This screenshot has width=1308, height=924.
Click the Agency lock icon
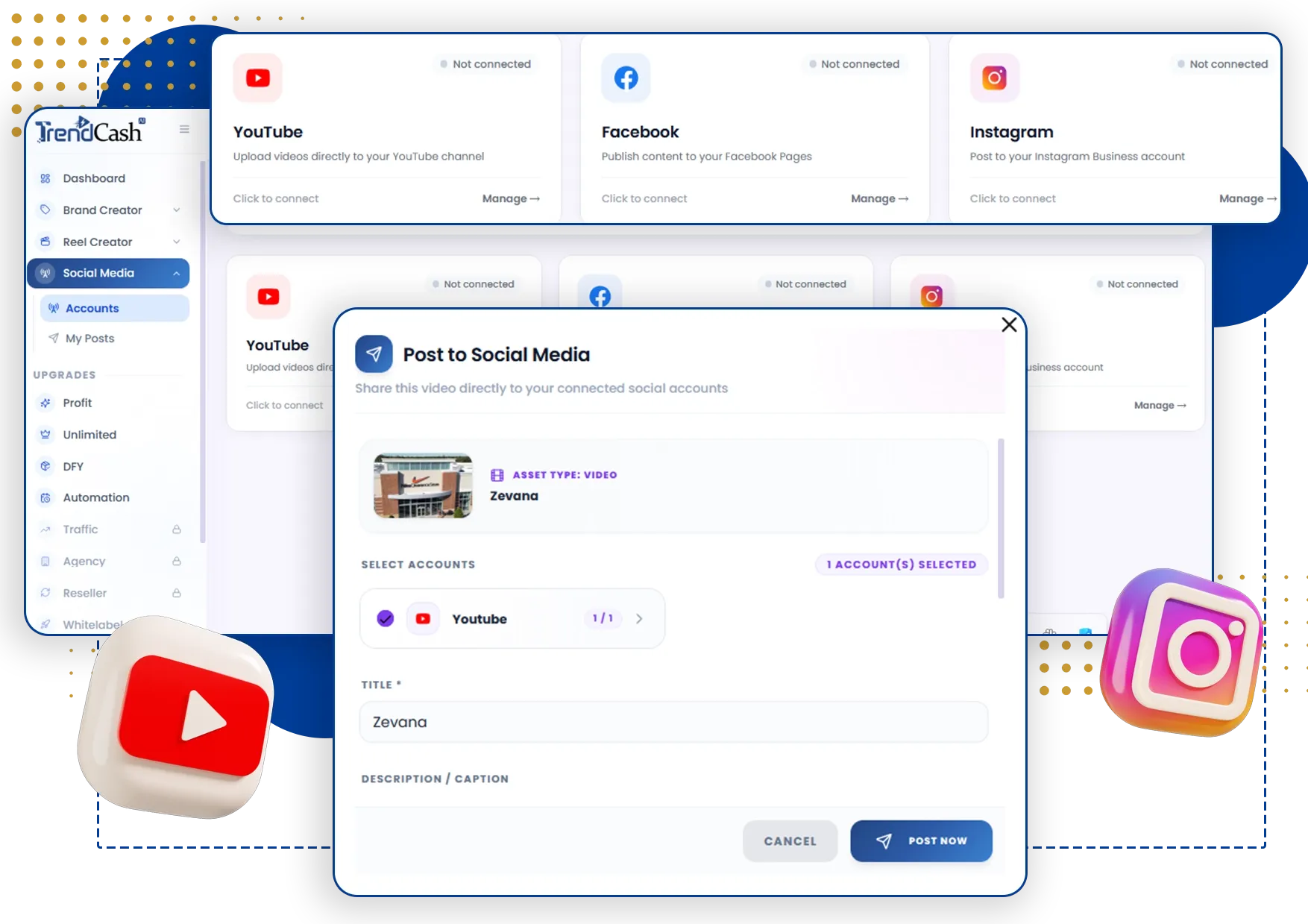tap(177, 561)
